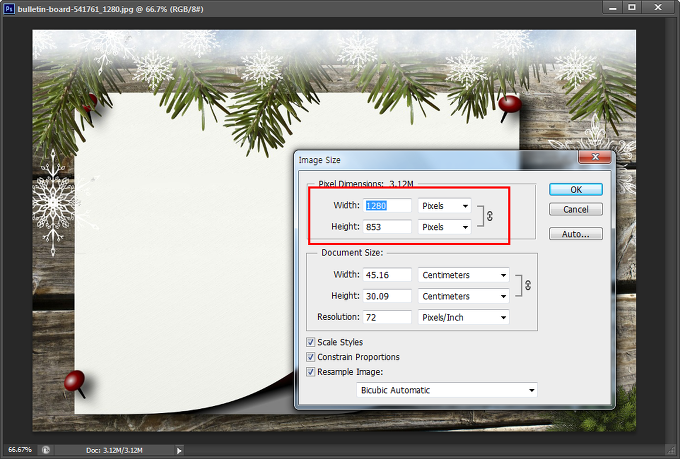Click the Cancel button in Image Size
The image size is (680, 459).
(x=576, y=210)
